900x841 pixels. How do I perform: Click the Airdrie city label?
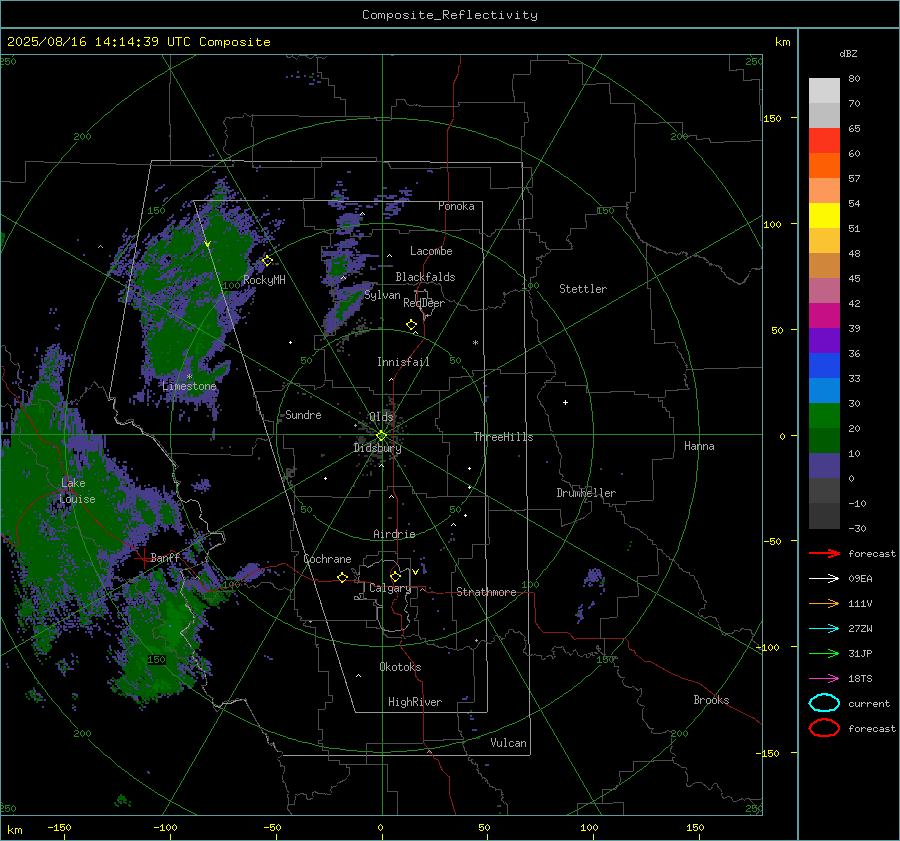(x=394, y=534)
